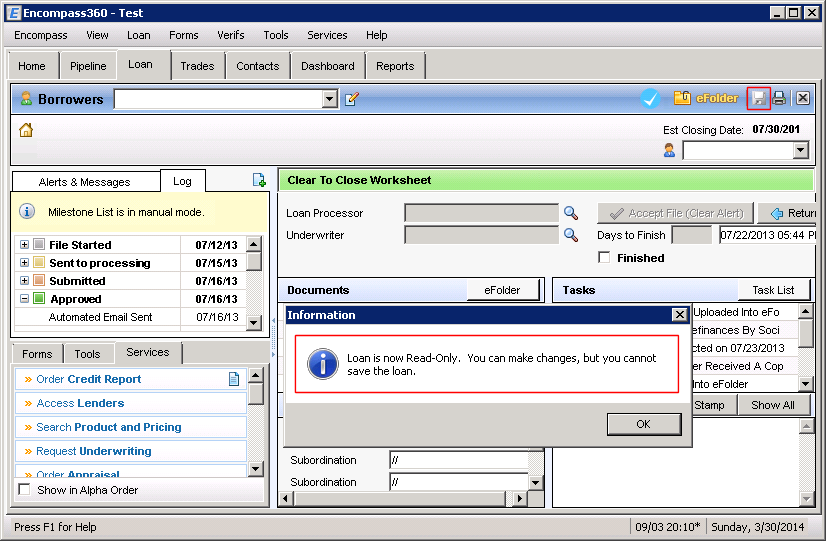826x541 pixels.
Task: Open the Task List button
Action: click(x=773, y=290)
